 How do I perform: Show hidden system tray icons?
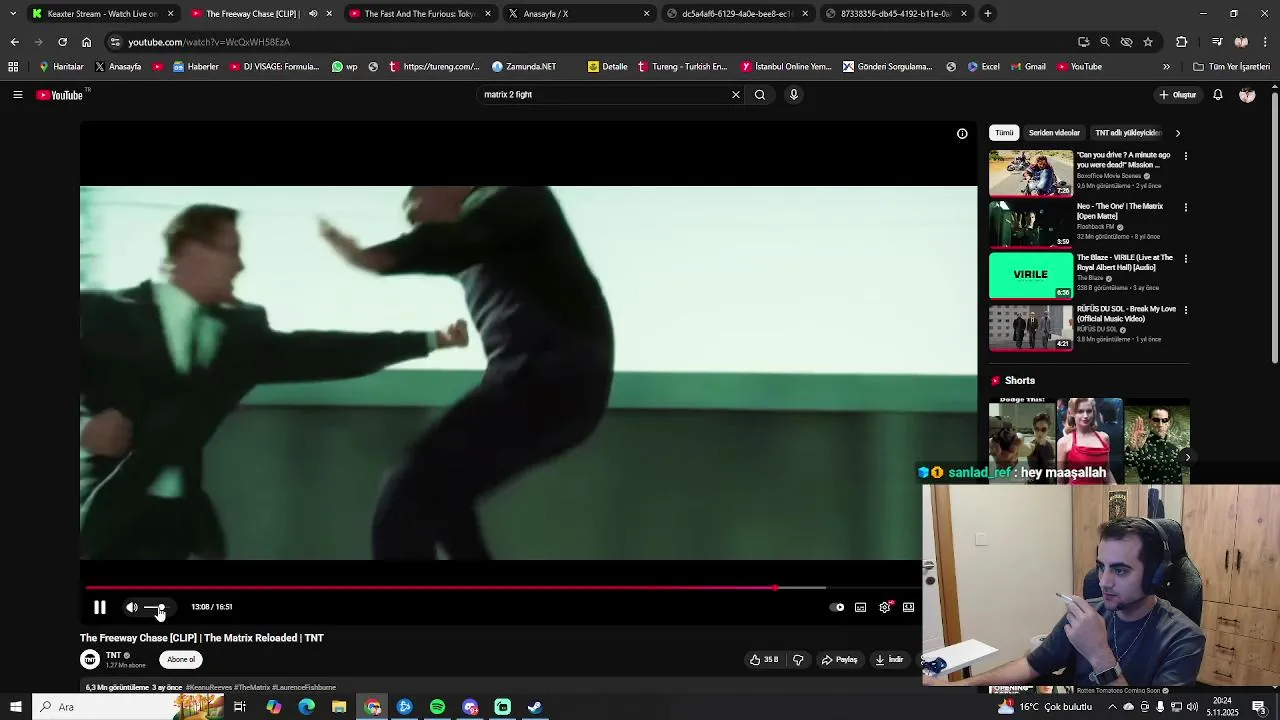(x=1111, y=707)
